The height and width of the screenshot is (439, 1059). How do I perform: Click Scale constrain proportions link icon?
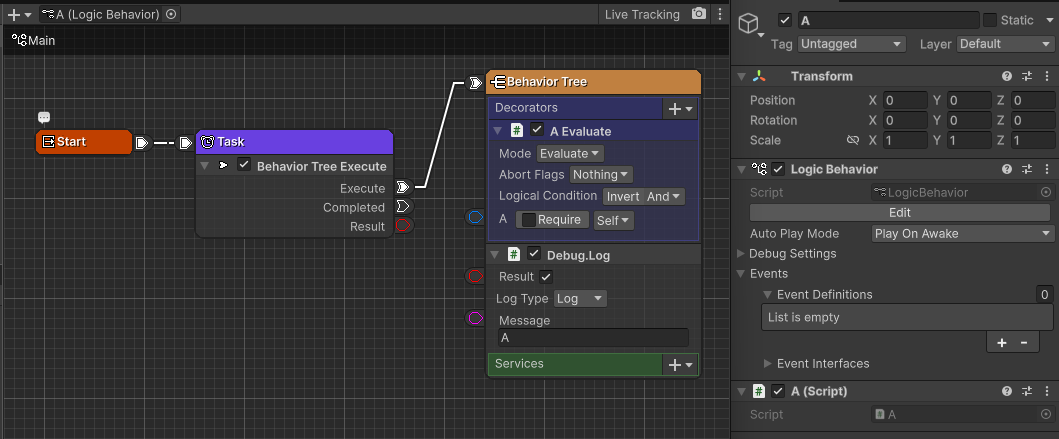(852, 140)
